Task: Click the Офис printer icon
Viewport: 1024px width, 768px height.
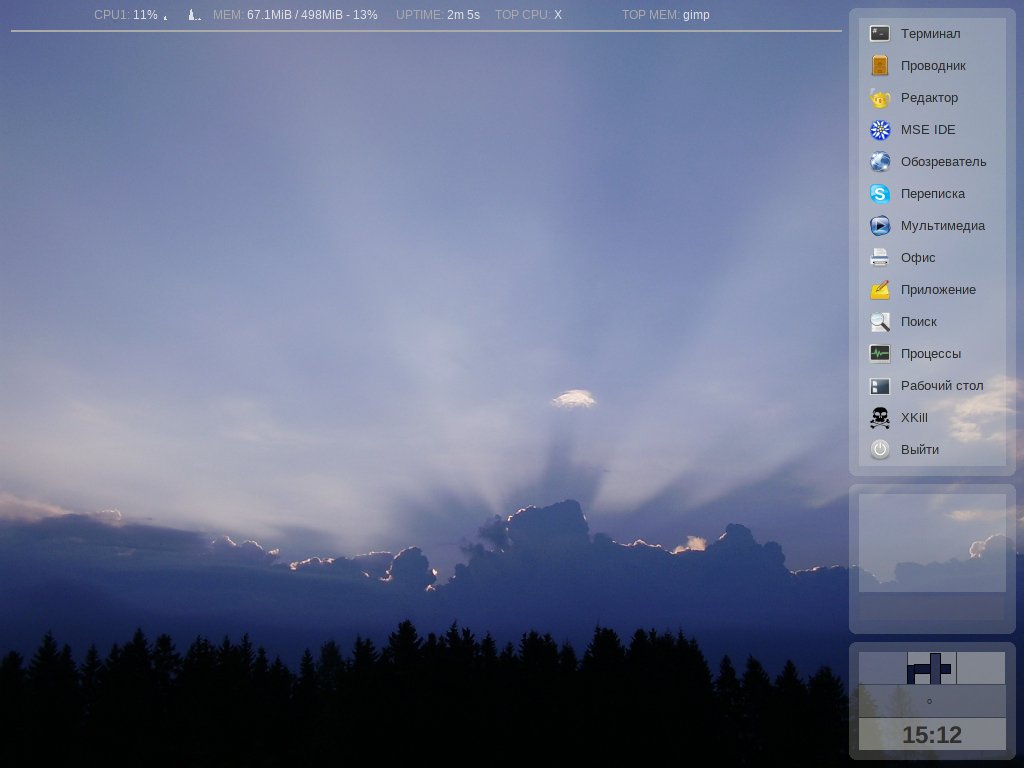Action: click(880, 258)
